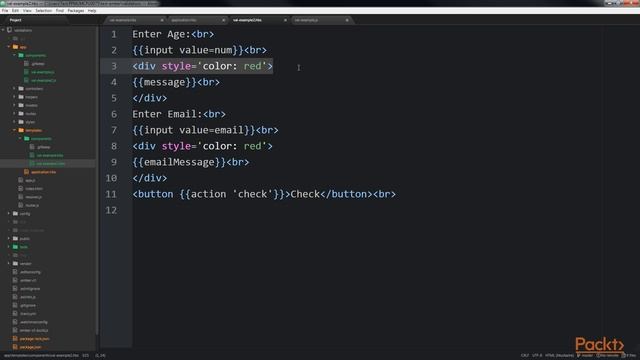Open index.html in the tree
Viewport: 640px width, 360px height.
pos(33,189)
